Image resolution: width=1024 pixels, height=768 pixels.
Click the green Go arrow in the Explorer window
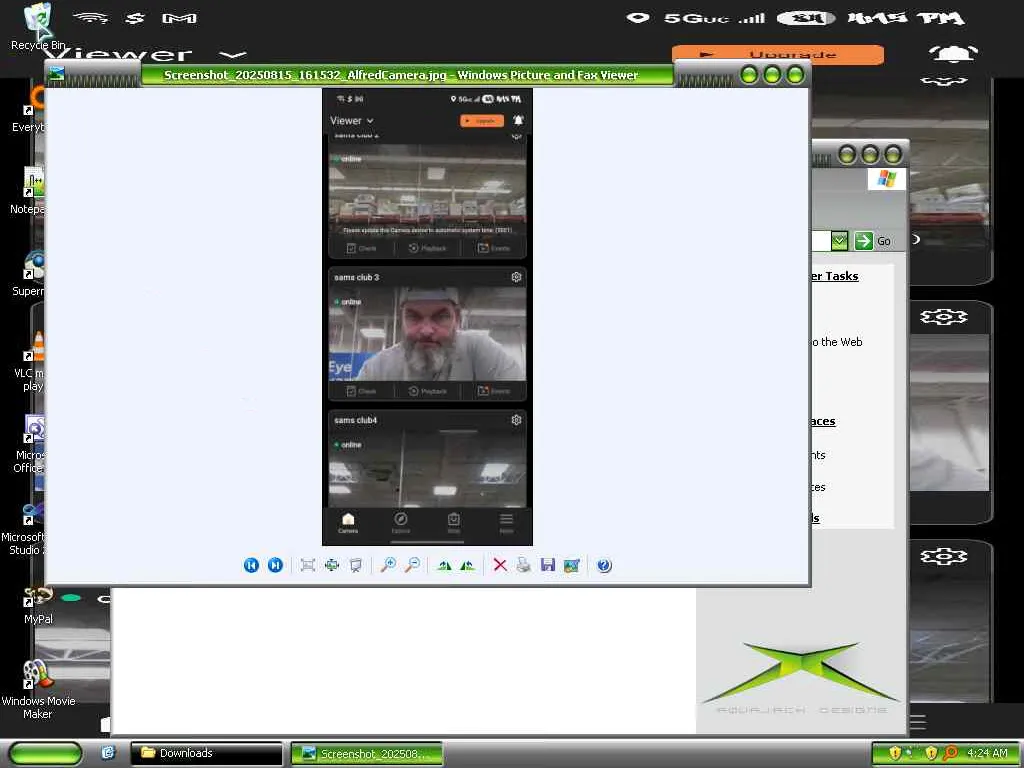coord(863,241)
